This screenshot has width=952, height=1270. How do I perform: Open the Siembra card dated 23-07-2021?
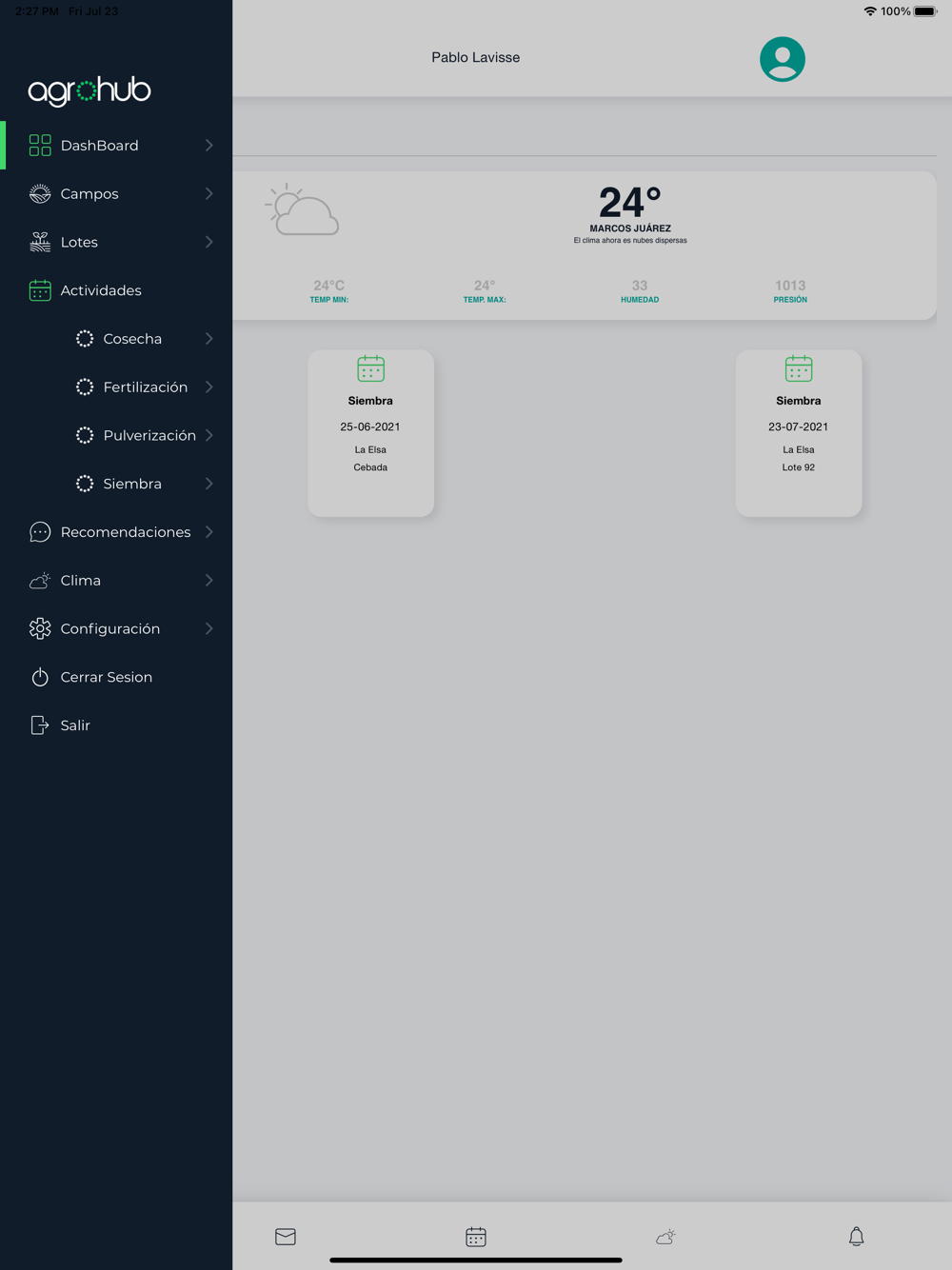(799, 433)
